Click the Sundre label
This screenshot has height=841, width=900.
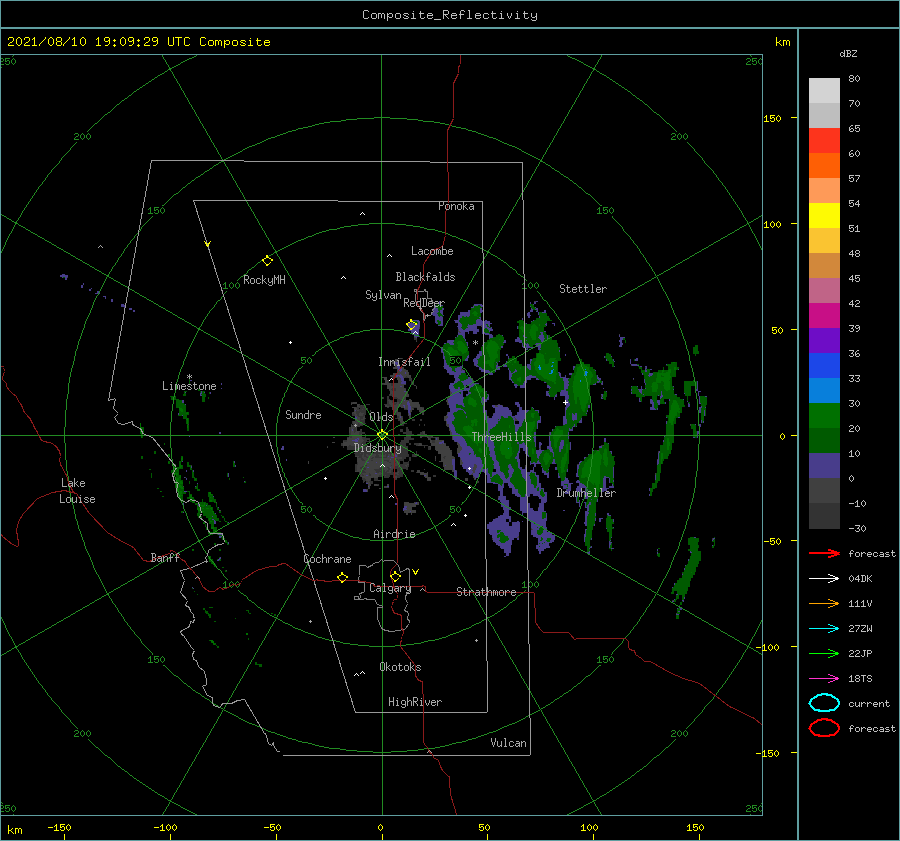click(x=303, y=414)
